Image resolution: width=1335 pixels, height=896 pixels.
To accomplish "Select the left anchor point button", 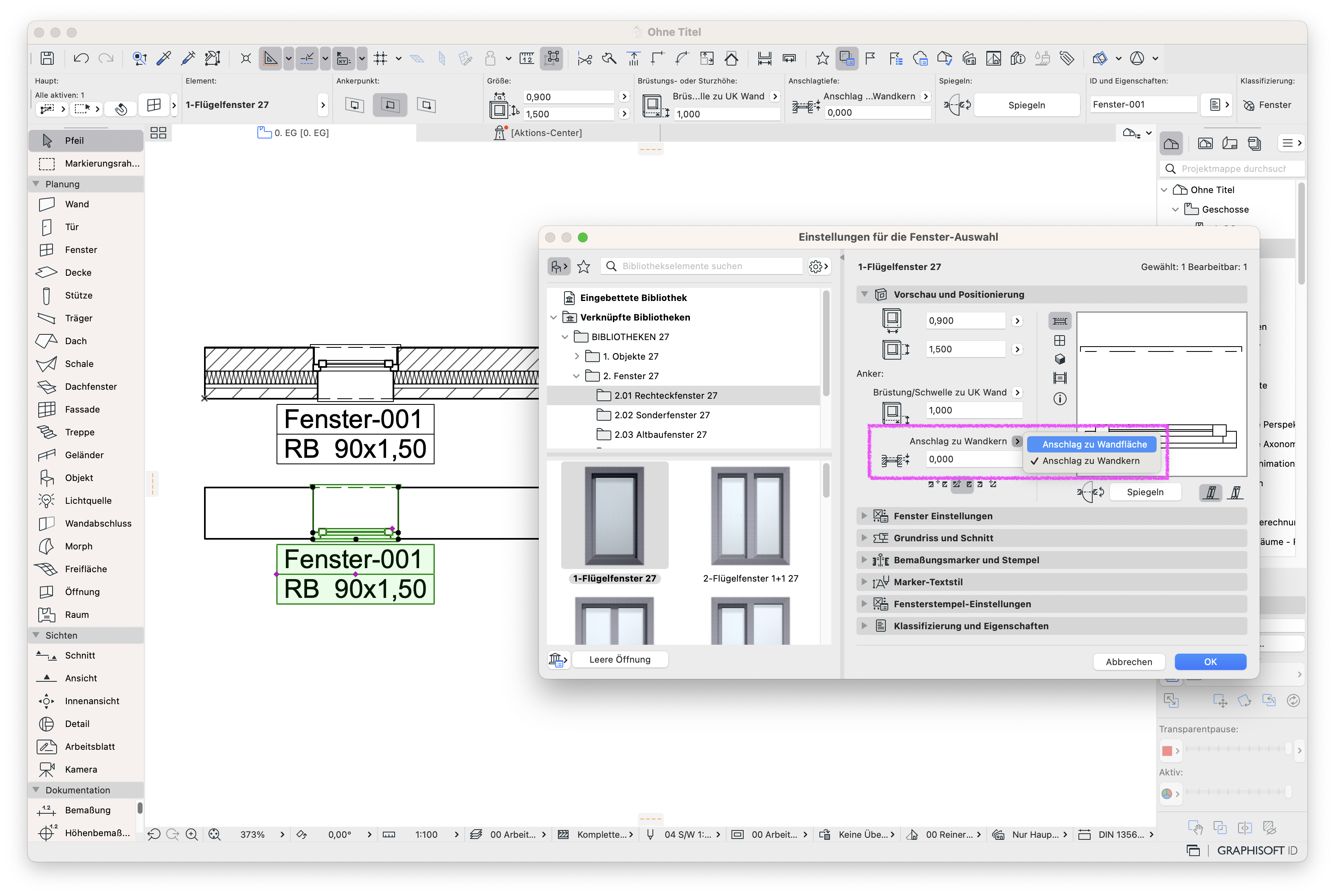I will pos(355,105).
